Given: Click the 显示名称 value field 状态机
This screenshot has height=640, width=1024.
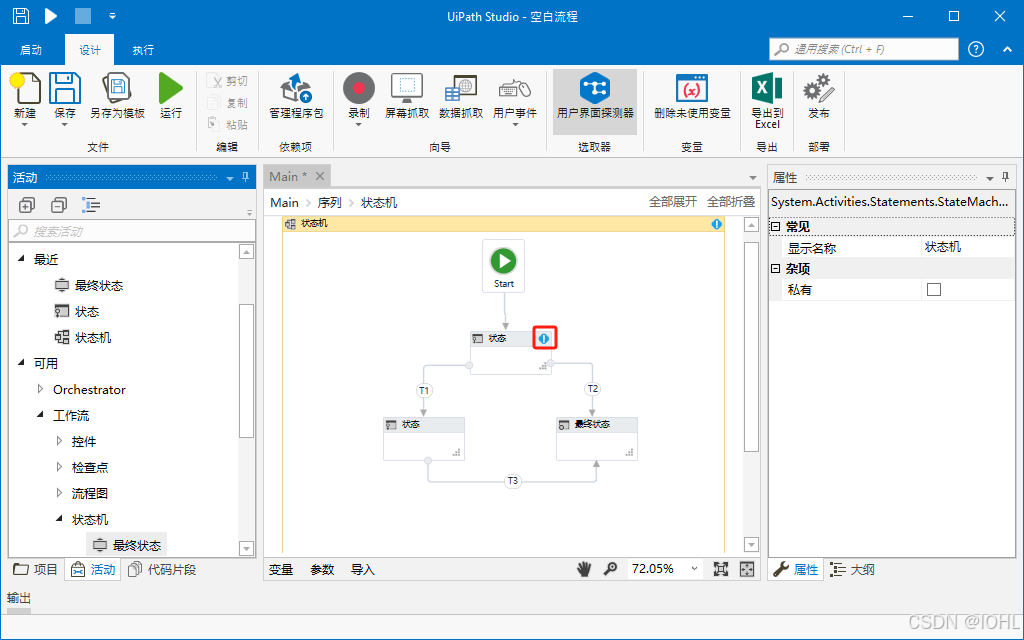Looking at the screenshot, I should click(x=968, y=247).
